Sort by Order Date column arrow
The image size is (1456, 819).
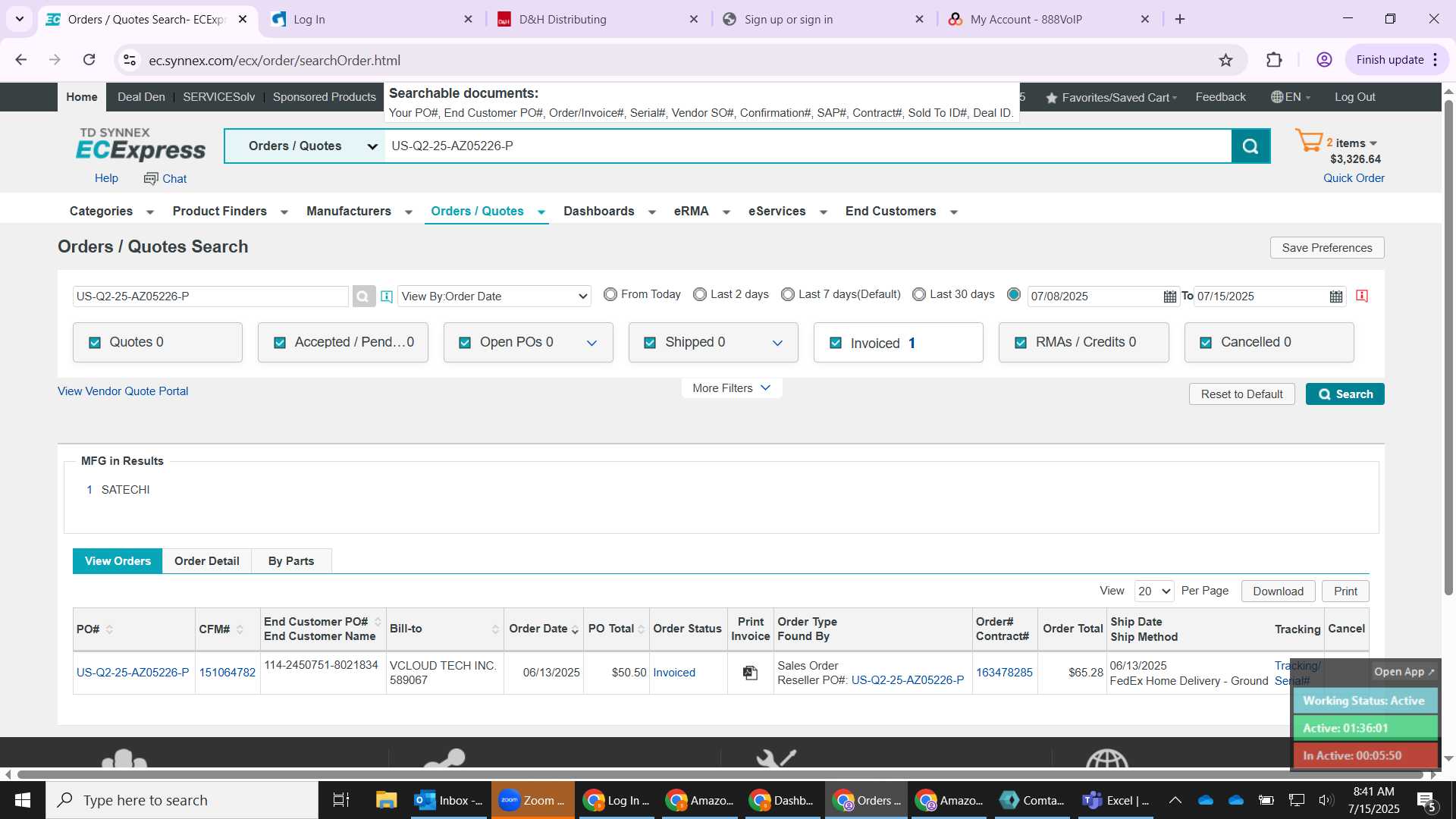click(x=575, y=630)
